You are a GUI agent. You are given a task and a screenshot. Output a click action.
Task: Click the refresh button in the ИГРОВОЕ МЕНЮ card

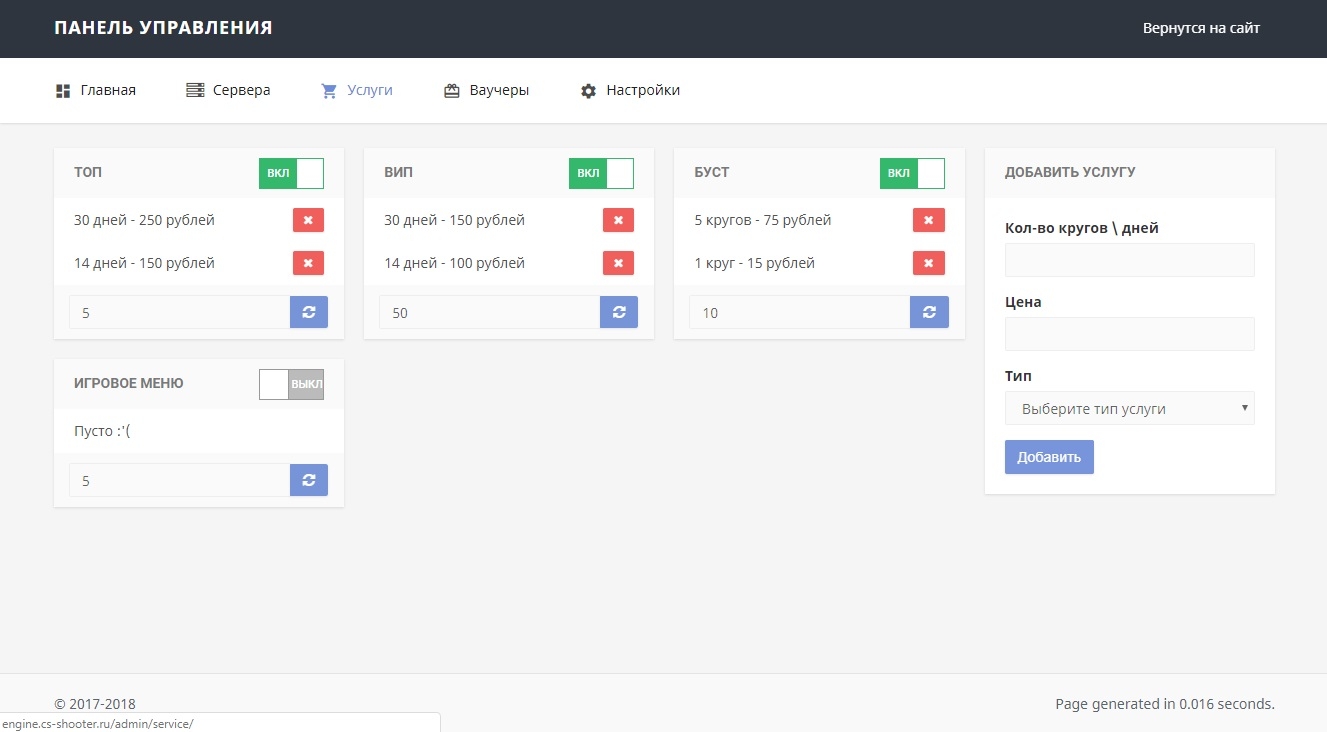pos(309,480)
